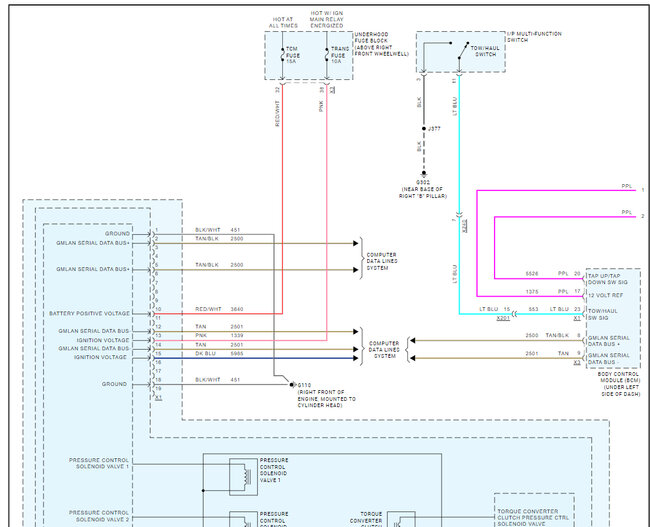Screen dimensions: 650x527
Task: Click the TOW/HAUL SW SIG label
Action: [603, 314]
